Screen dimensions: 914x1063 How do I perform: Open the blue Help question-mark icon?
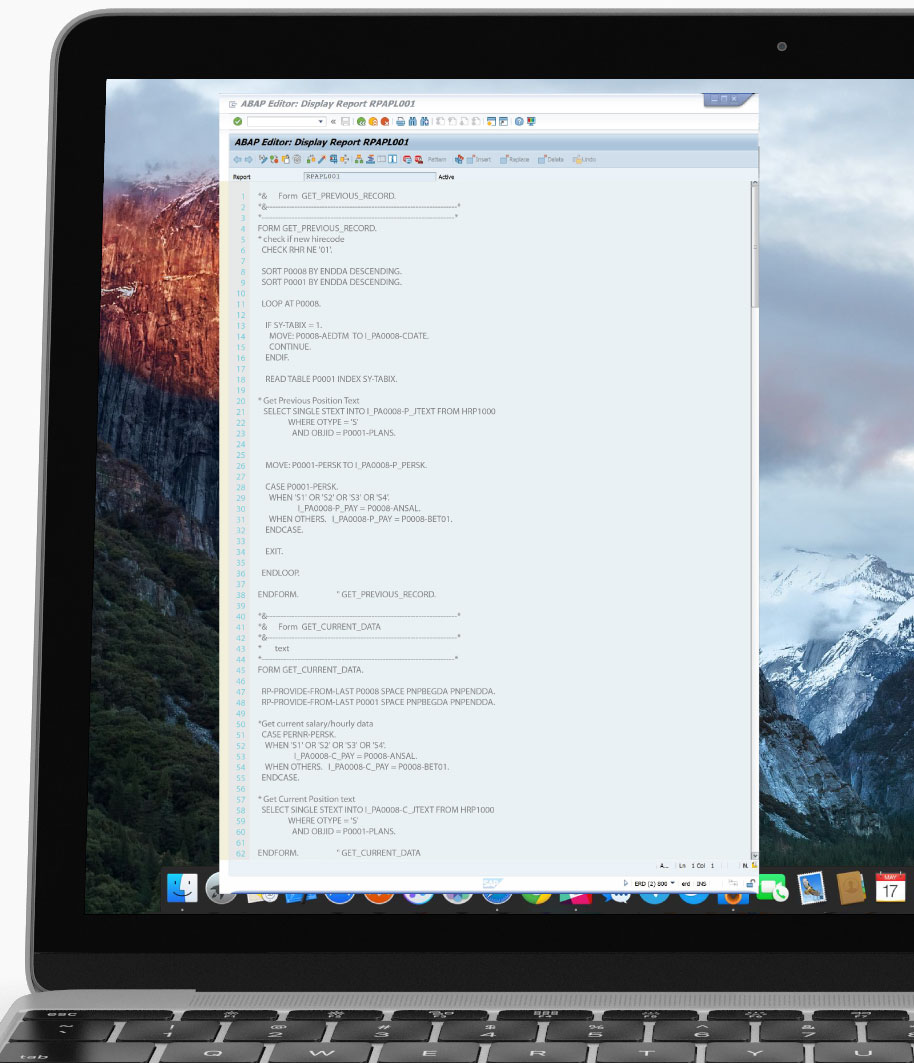pos(519,121)
